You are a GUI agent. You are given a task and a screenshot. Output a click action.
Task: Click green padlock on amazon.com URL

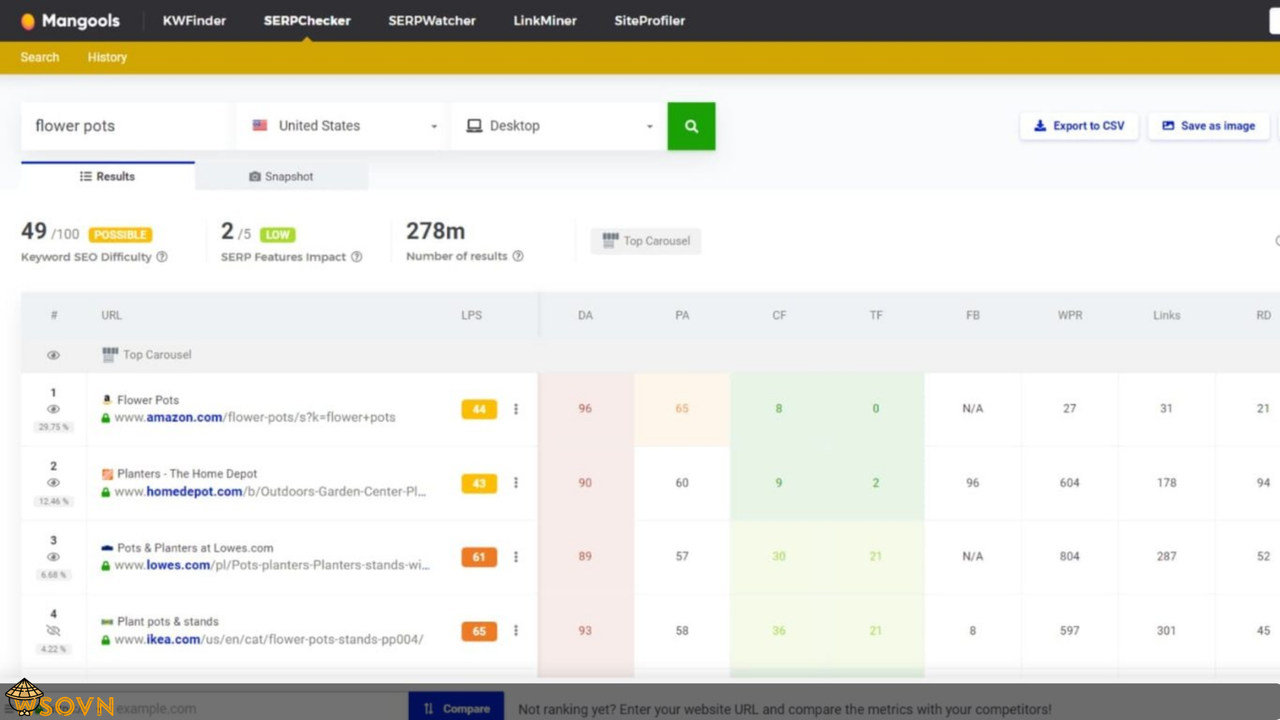[106, 418]
